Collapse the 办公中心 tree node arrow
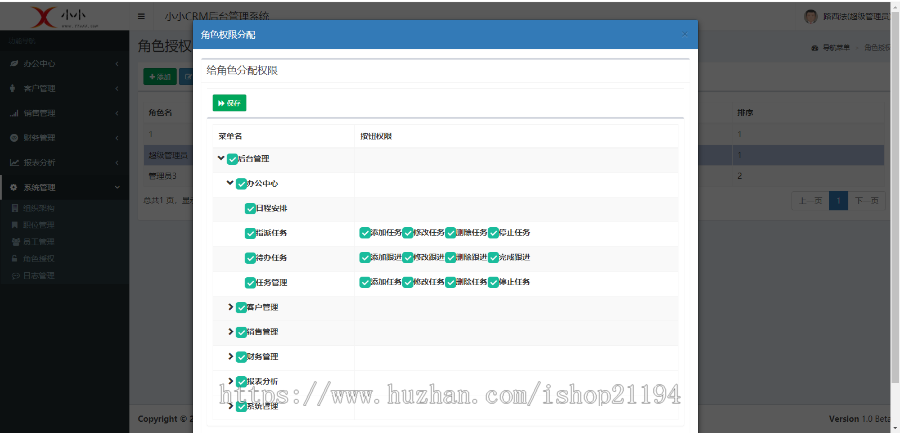The image size is (900, 433). (x=230, y=183)
